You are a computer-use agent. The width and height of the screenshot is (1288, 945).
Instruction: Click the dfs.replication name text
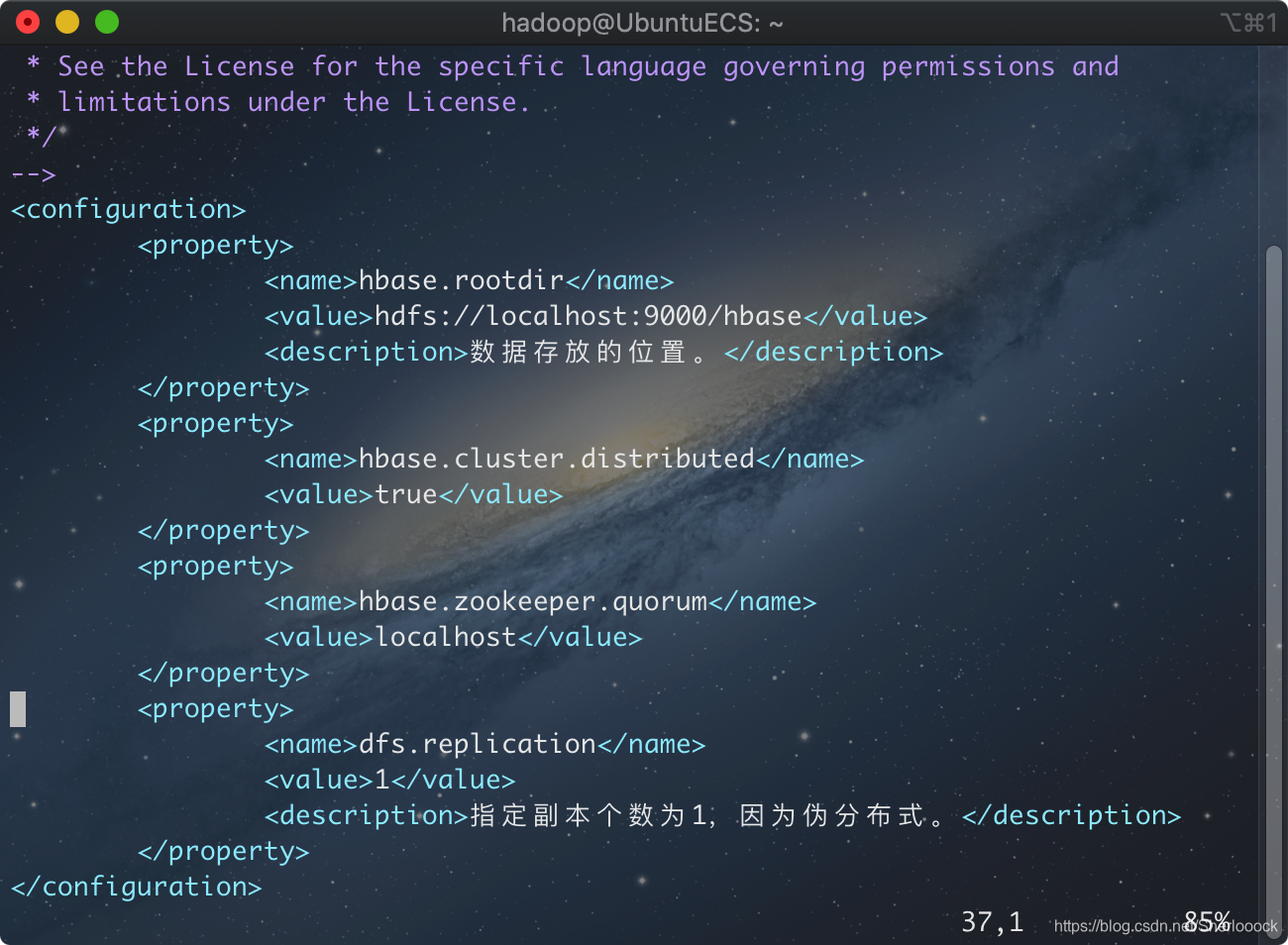(x=478, y=744)
